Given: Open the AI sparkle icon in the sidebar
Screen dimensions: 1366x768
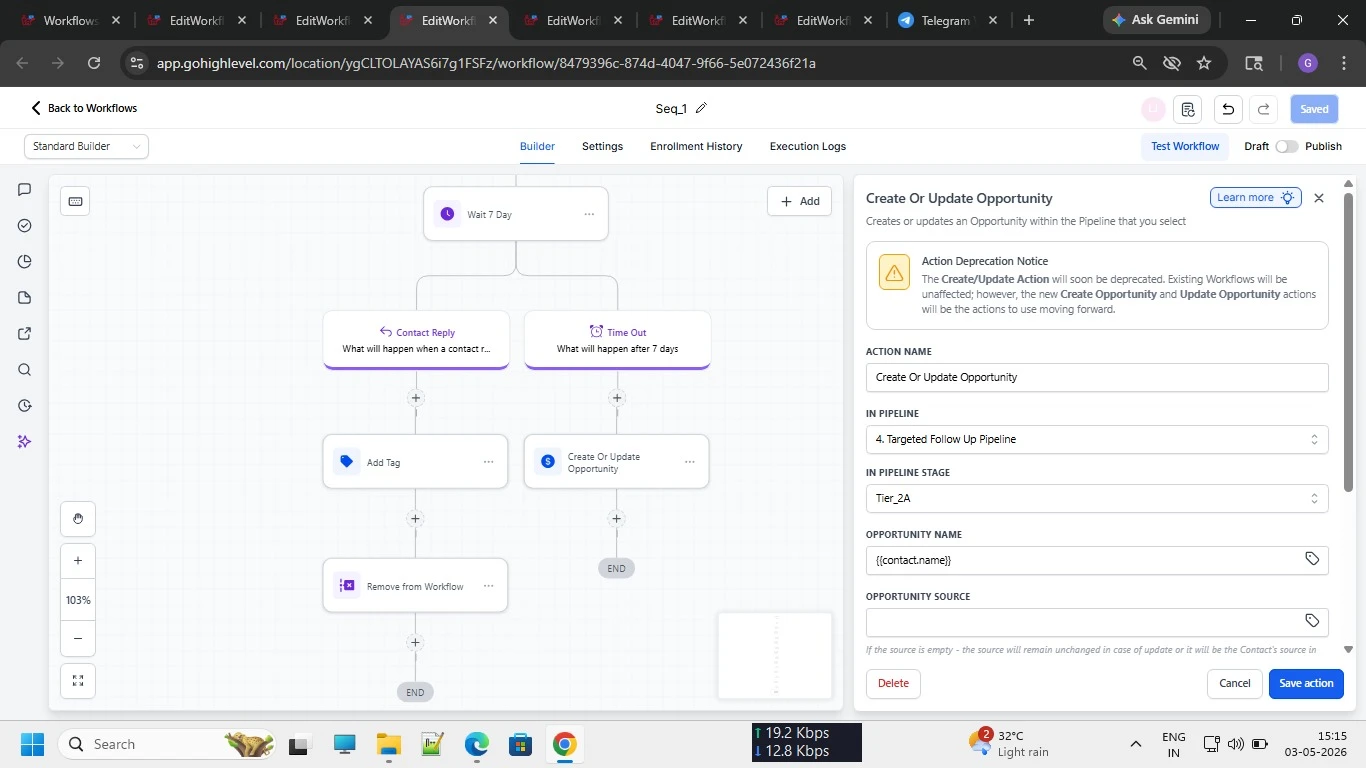Looking at the screenshot, I should tap(25, 441).
